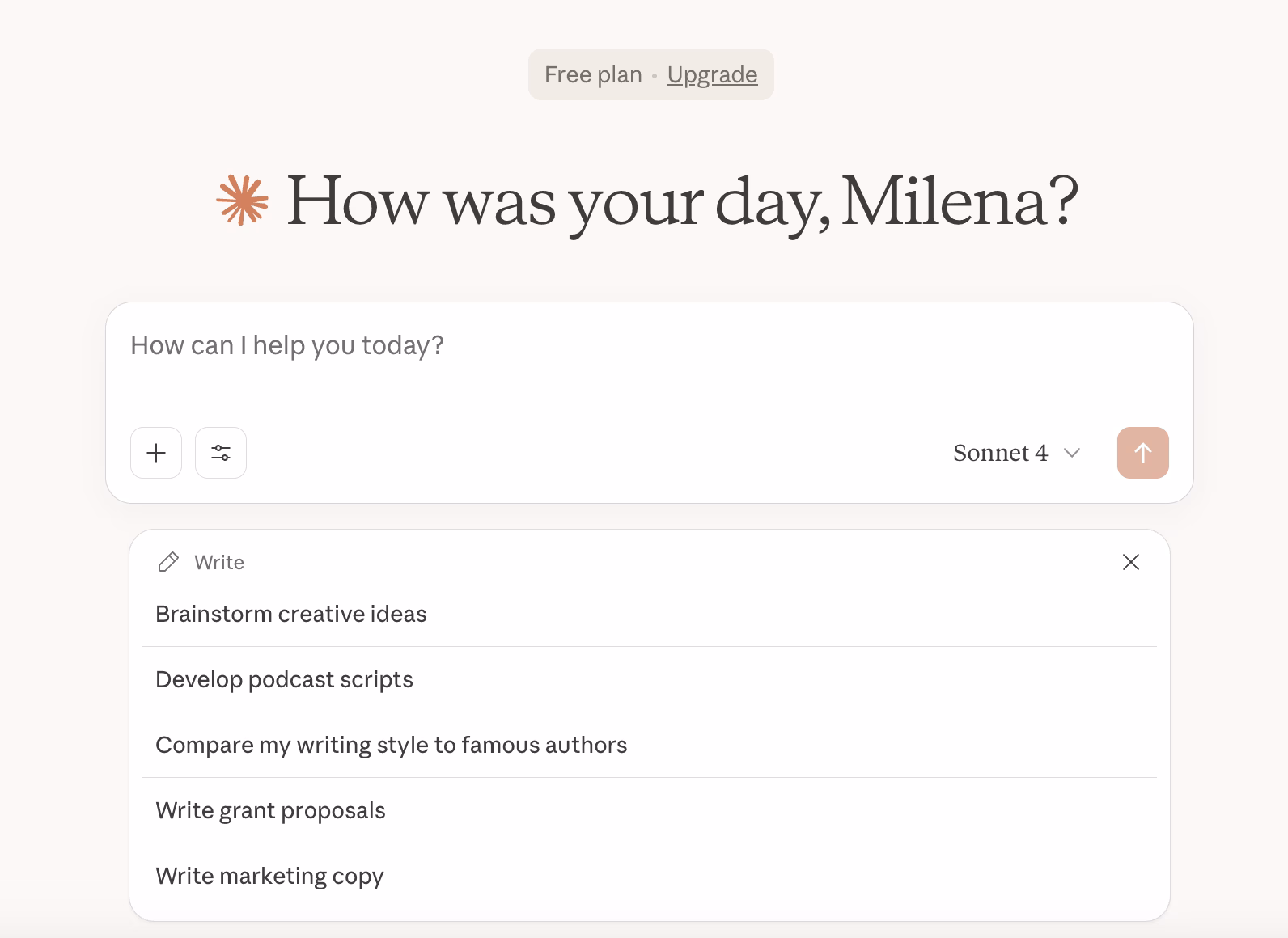Choose Develop podcast scripts
This screenshot has width=1288, height=938.
[x=284, y=679]
